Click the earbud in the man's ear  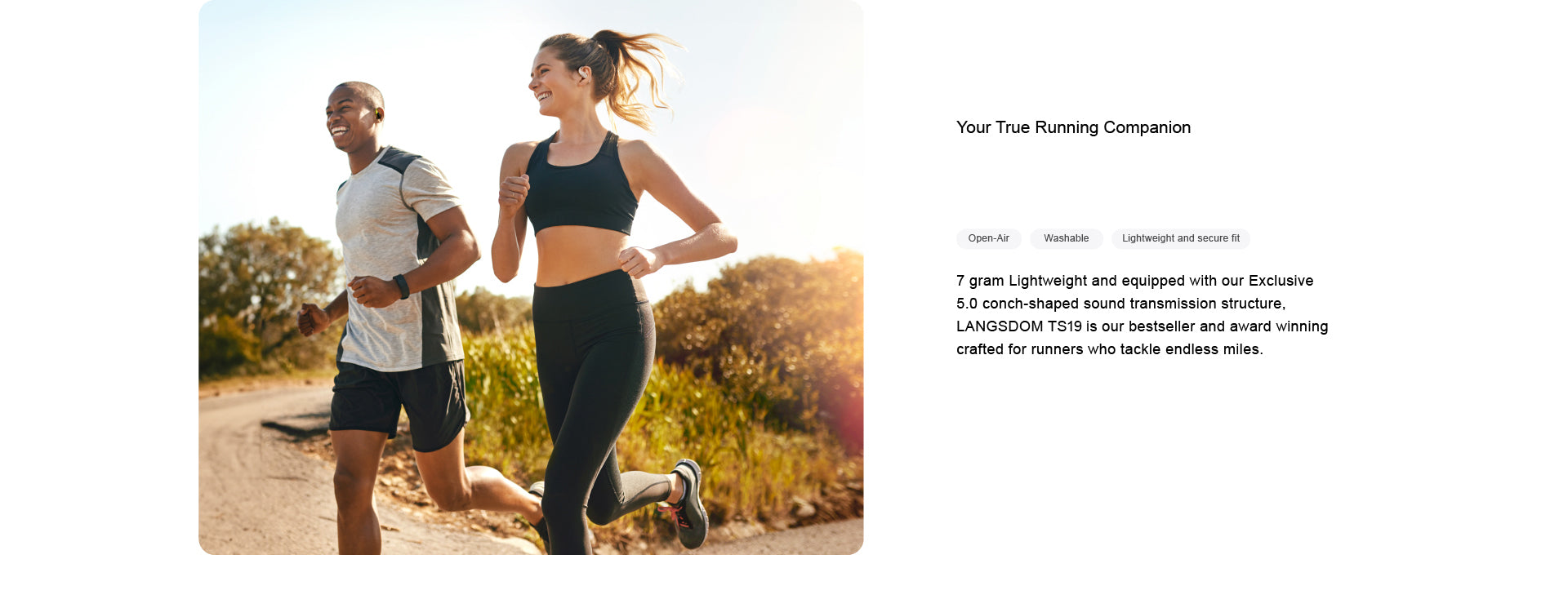379,115
